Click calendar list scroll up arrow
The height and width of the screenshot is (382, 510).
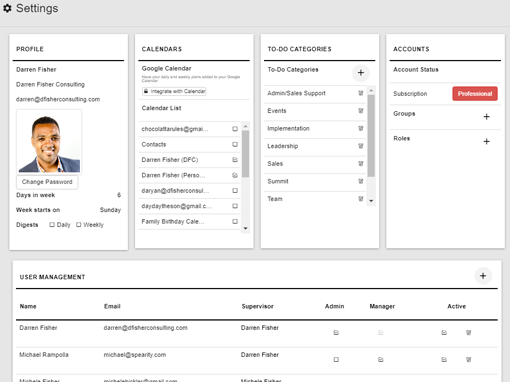245,126
